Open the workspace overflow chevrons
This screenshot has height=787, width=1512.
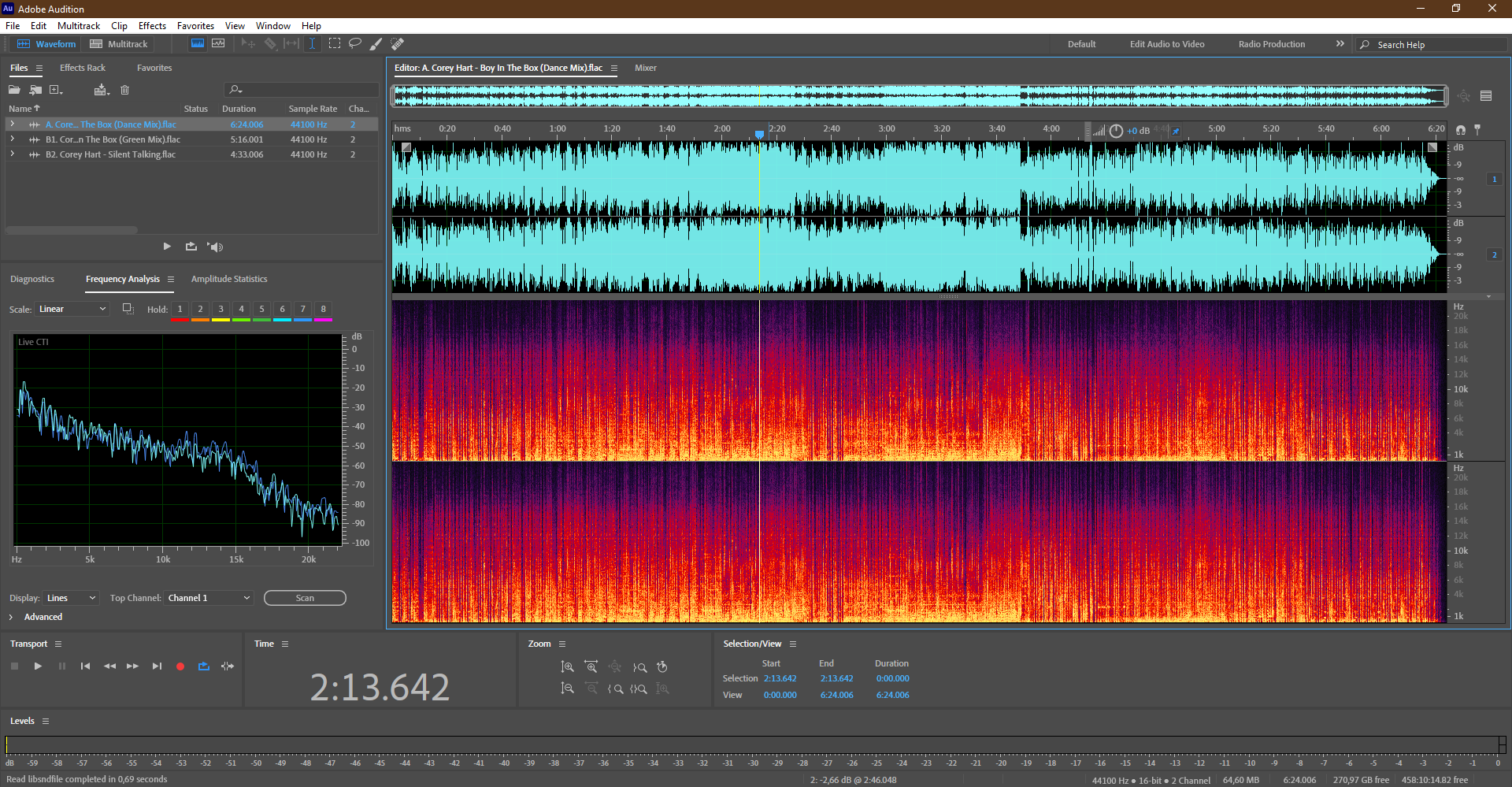(x=1340, y=44)
